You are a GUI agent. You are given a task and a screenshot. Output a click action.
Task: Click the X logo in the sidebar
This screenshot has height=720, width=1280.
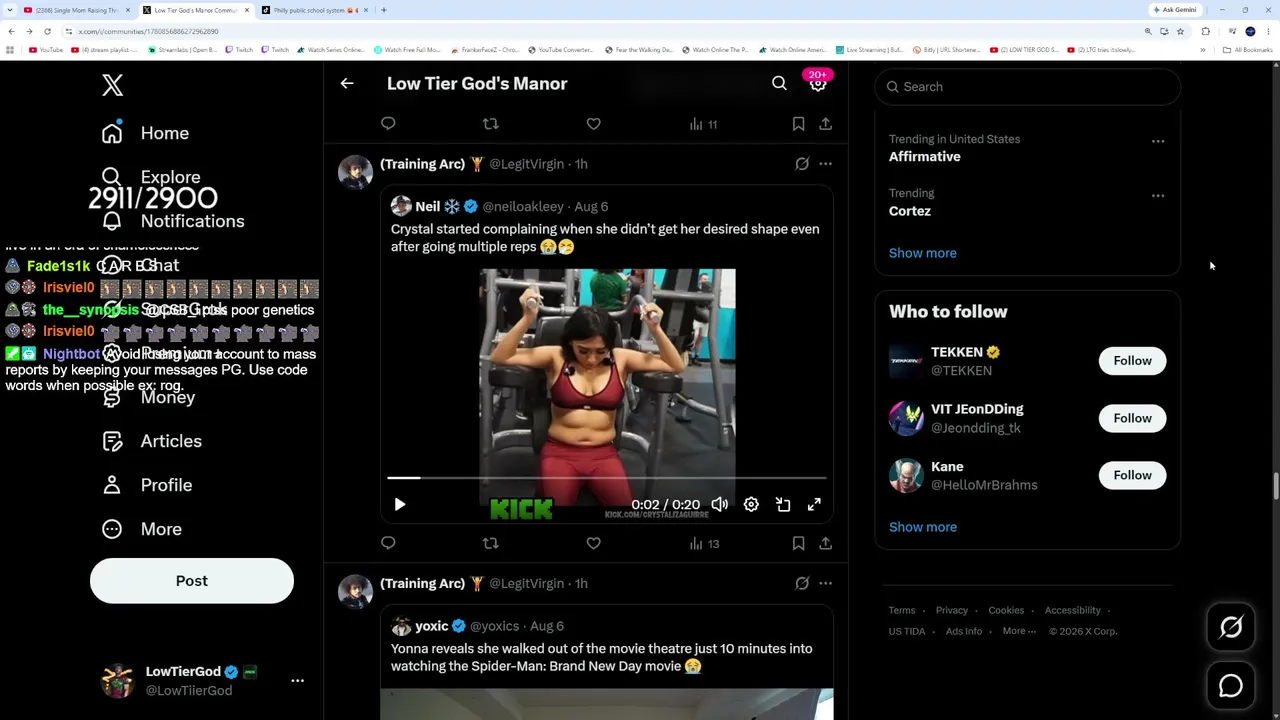coord(112,85)
